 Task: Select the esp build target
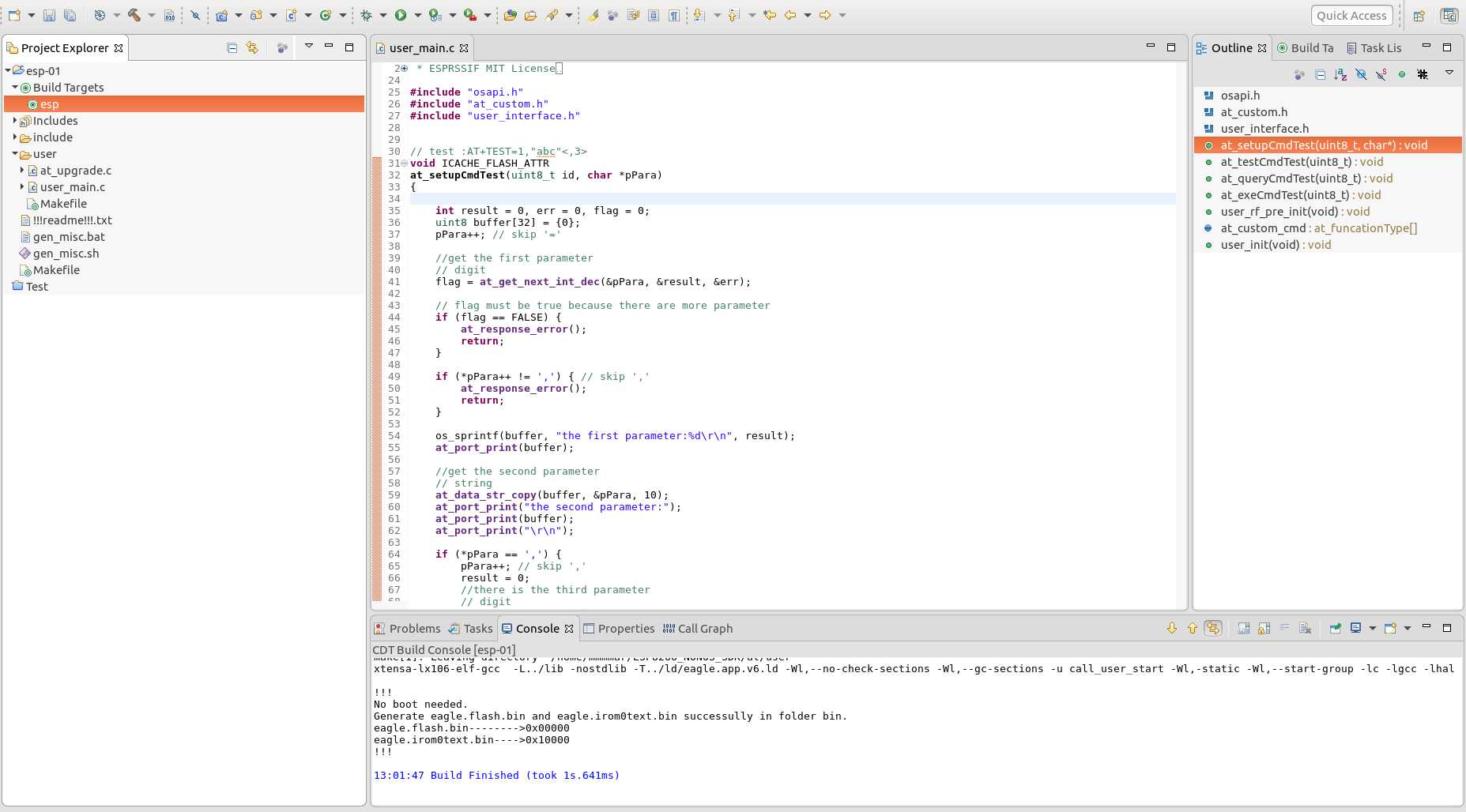pyautogui.click(x=184, y=103)
